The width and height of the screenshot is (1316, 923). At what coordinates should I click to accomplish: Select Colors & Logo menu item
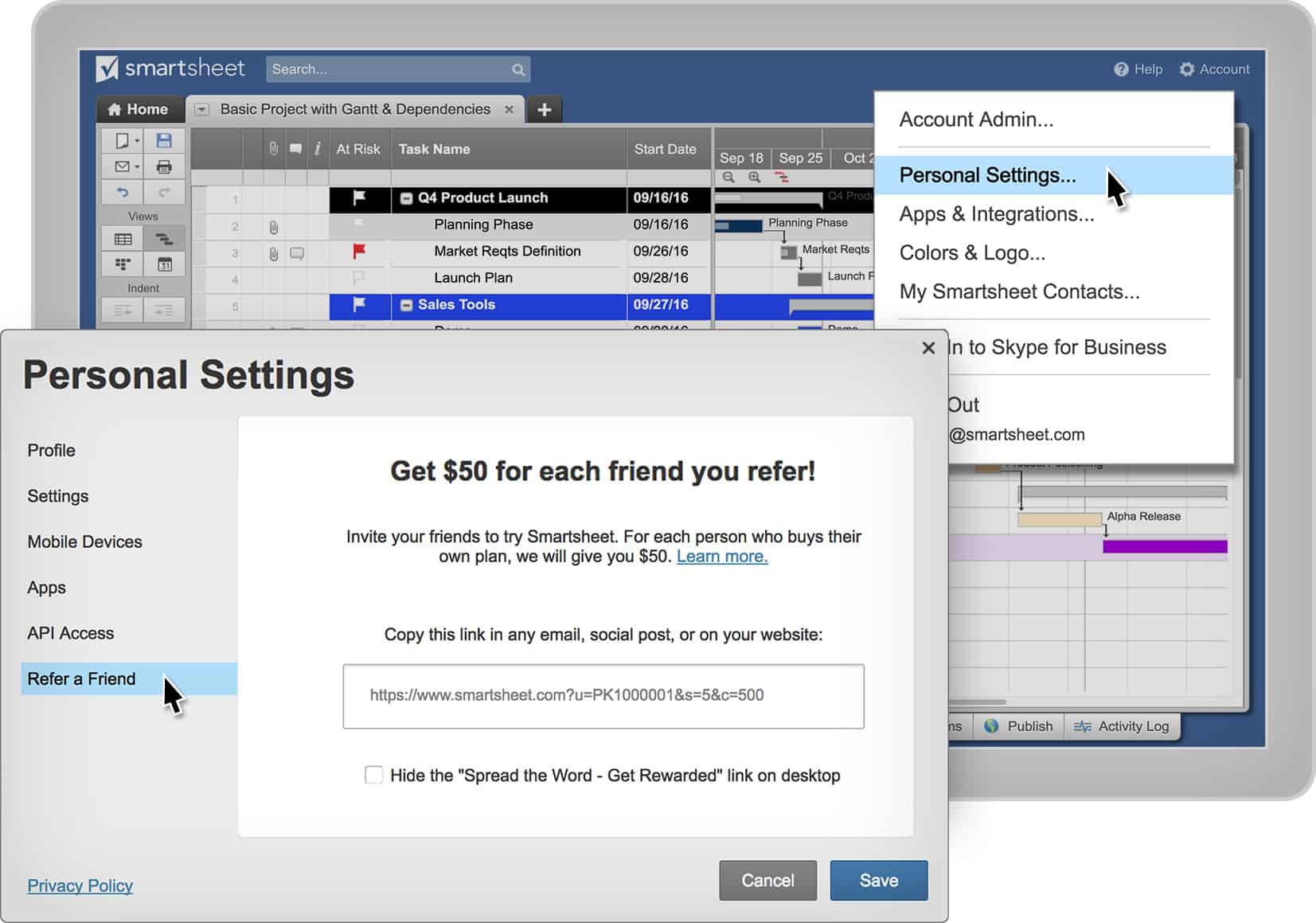click(972, 253)
